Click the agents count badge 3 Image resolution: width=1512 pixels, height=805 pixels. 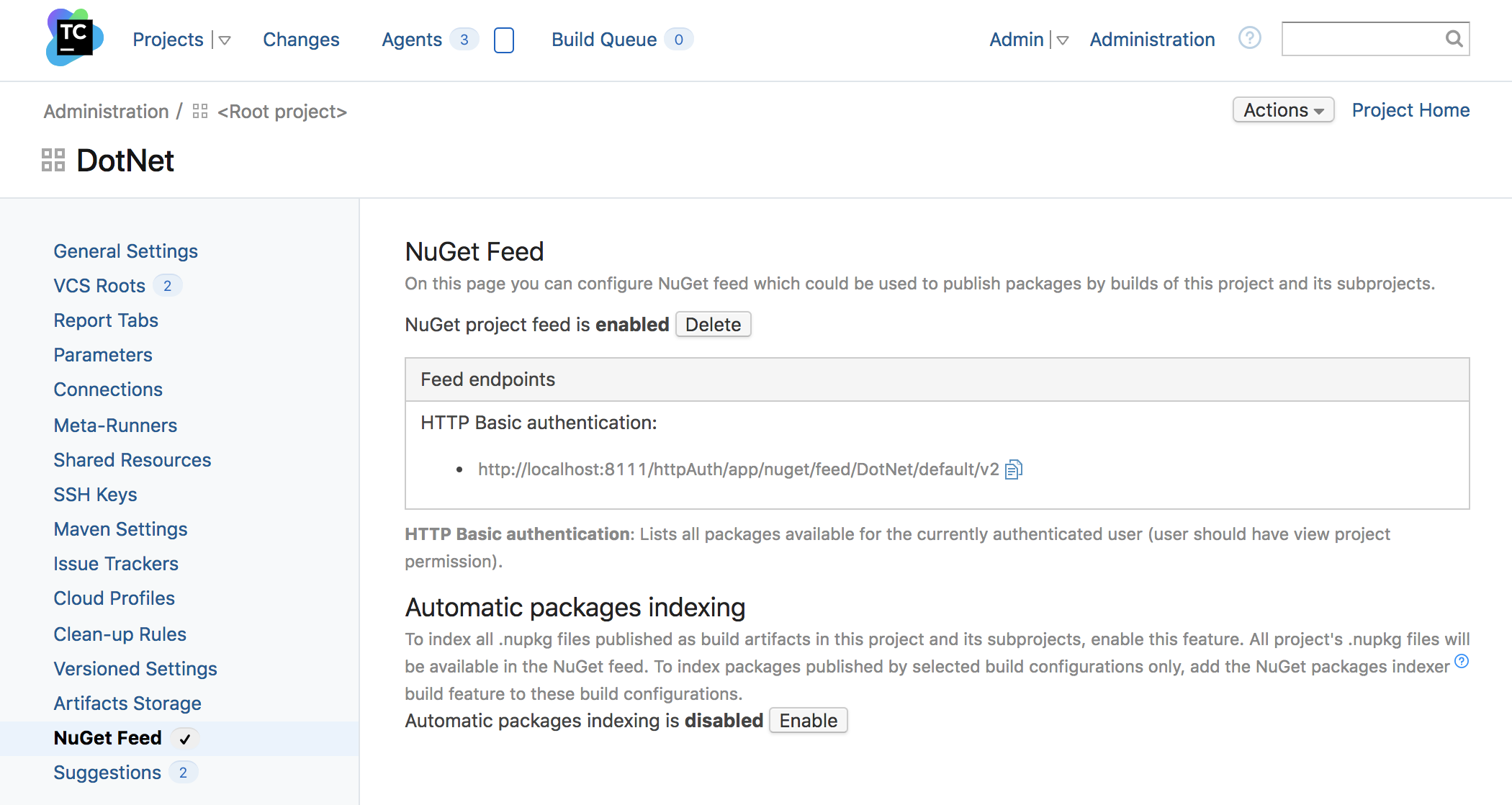pyautogui.click(x=464, y=40)
